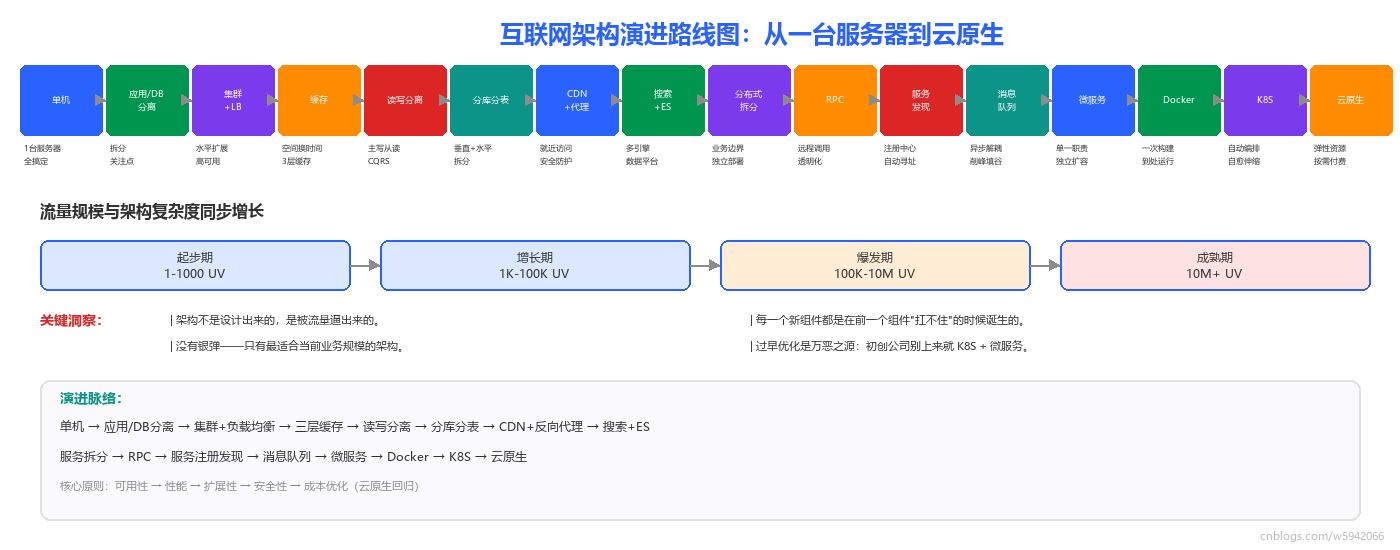Select the orange RPC box
The height and width of the screenshot is (550, 1400).
click(835, 100)
